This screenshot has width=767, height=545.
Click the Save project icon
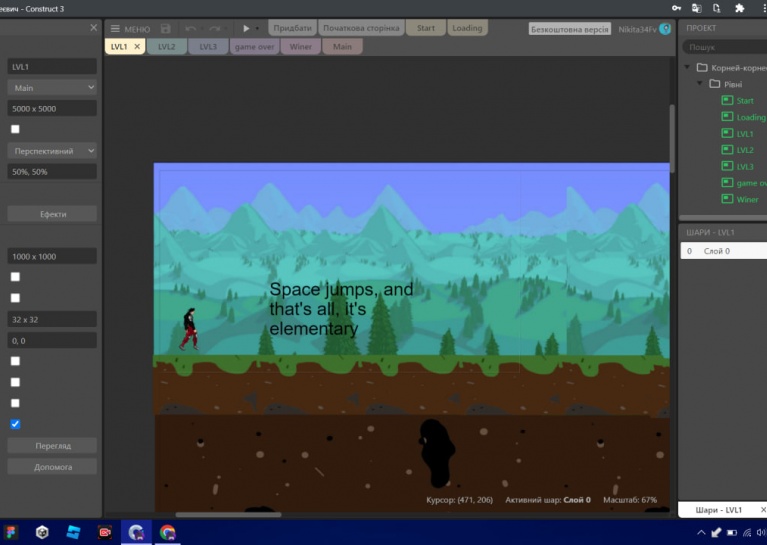[165, 29]
